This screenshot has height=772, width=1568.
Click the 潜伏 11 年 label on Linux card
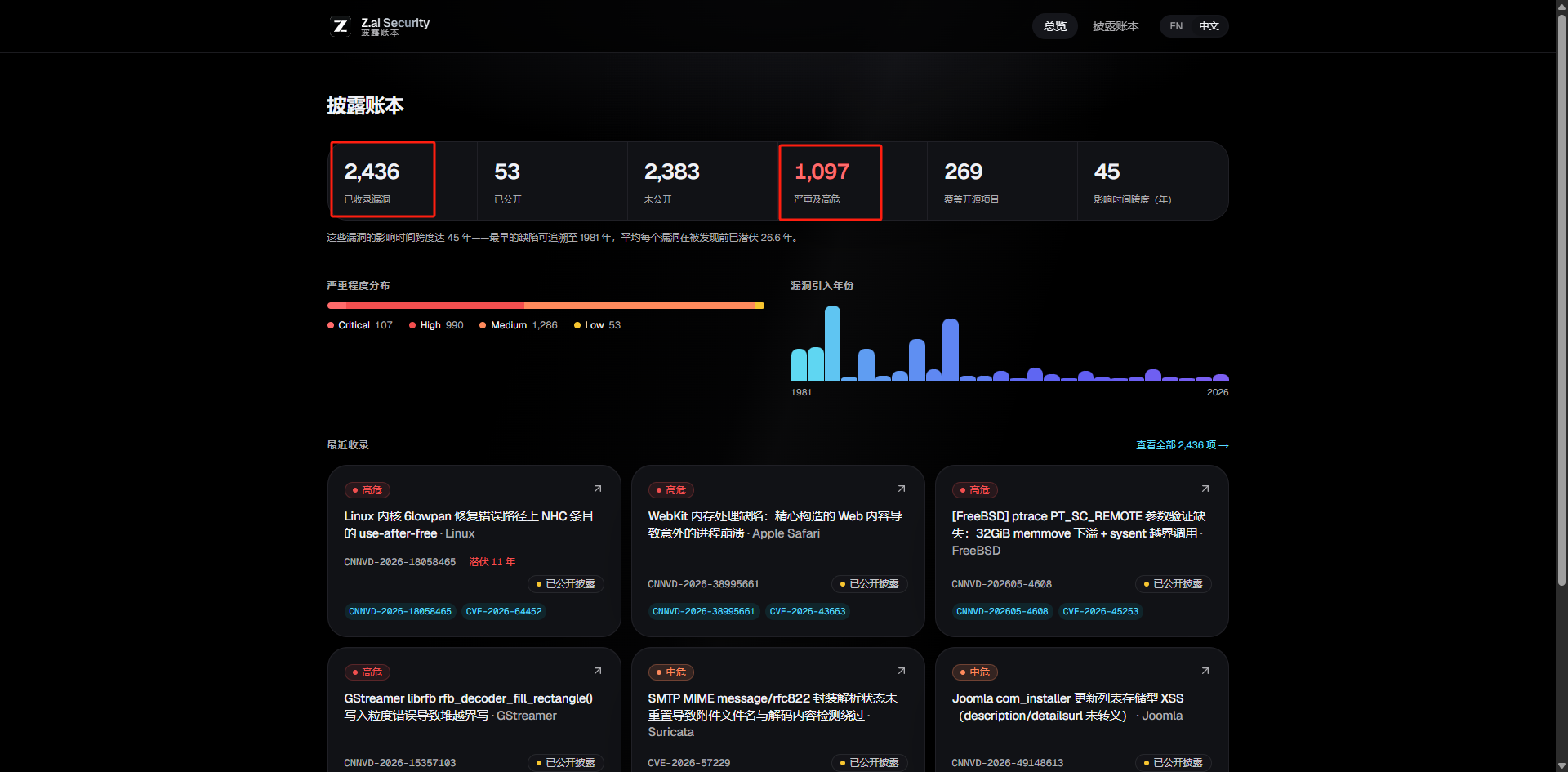coord(492,562)
